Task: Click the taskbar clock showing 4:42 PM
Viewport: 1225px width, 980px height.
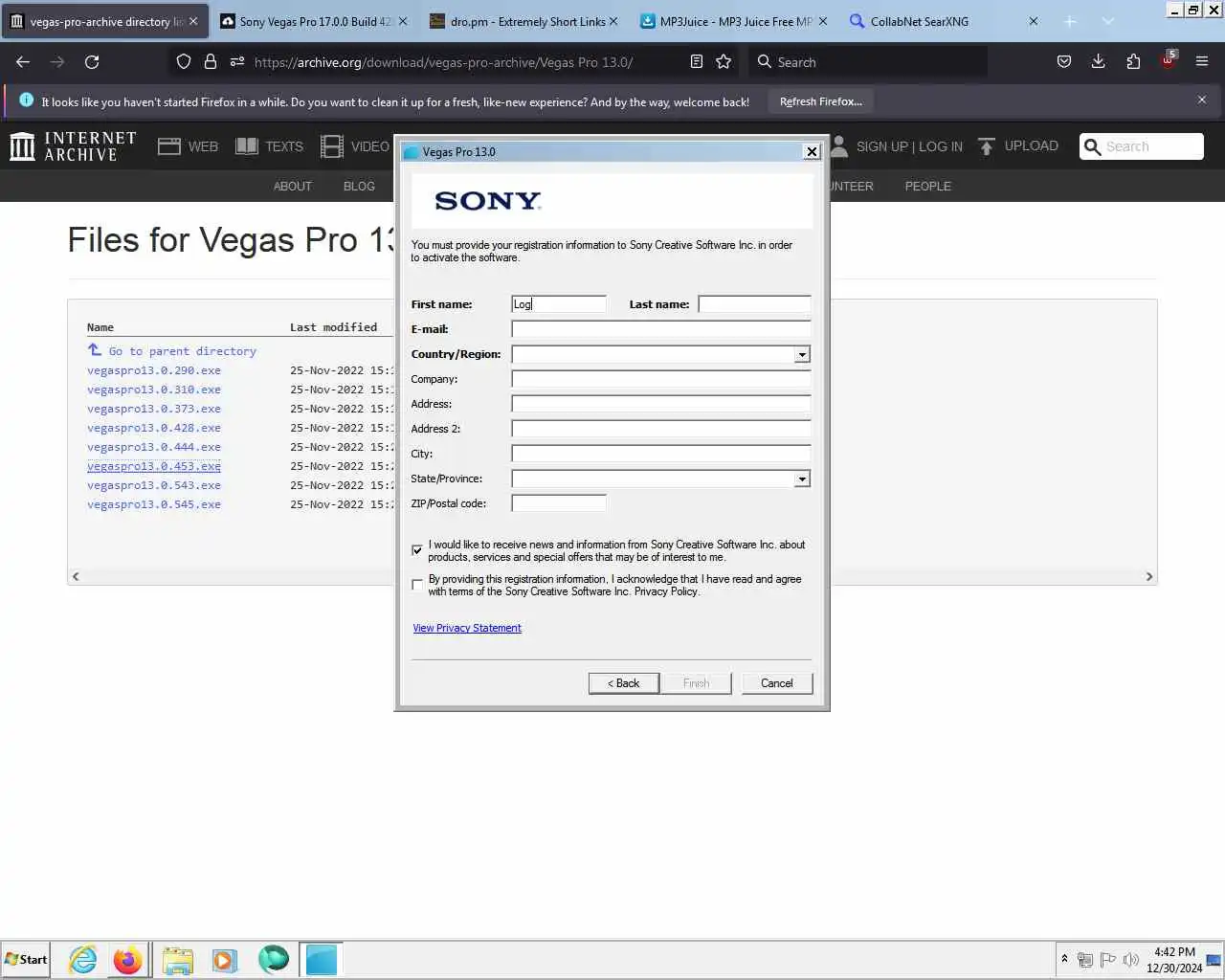Action: (1174, 960)
